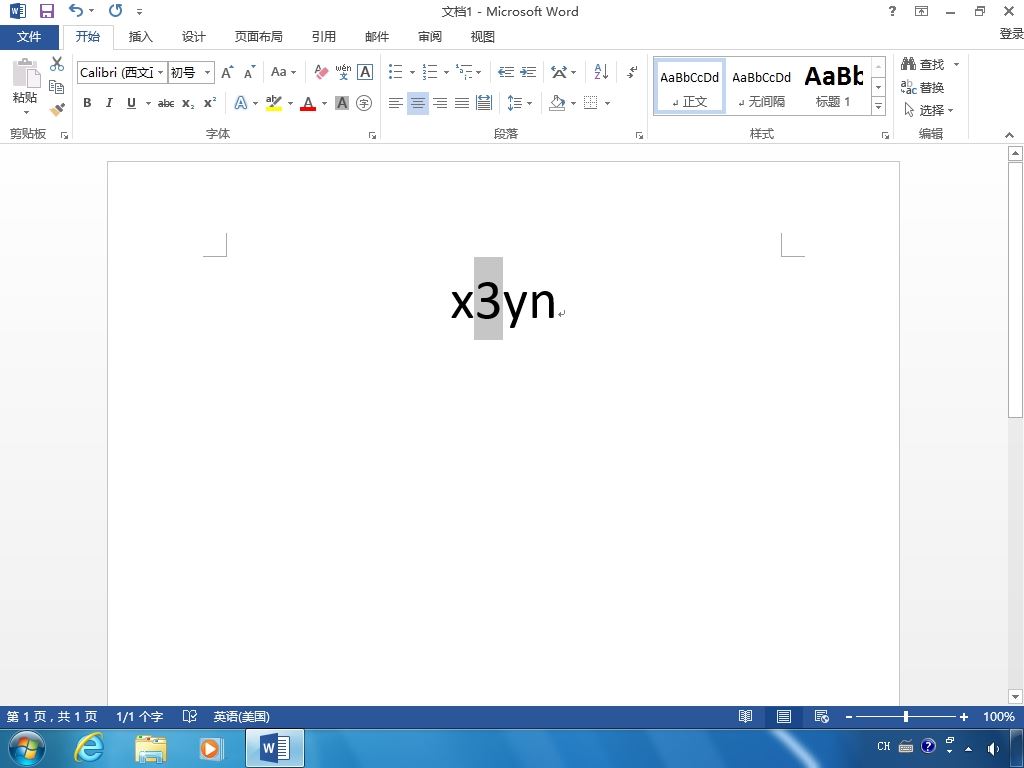Increase font size with the grow font icon
The image size is (1024, 768).
pyautogui.click(x=227, y=72)
